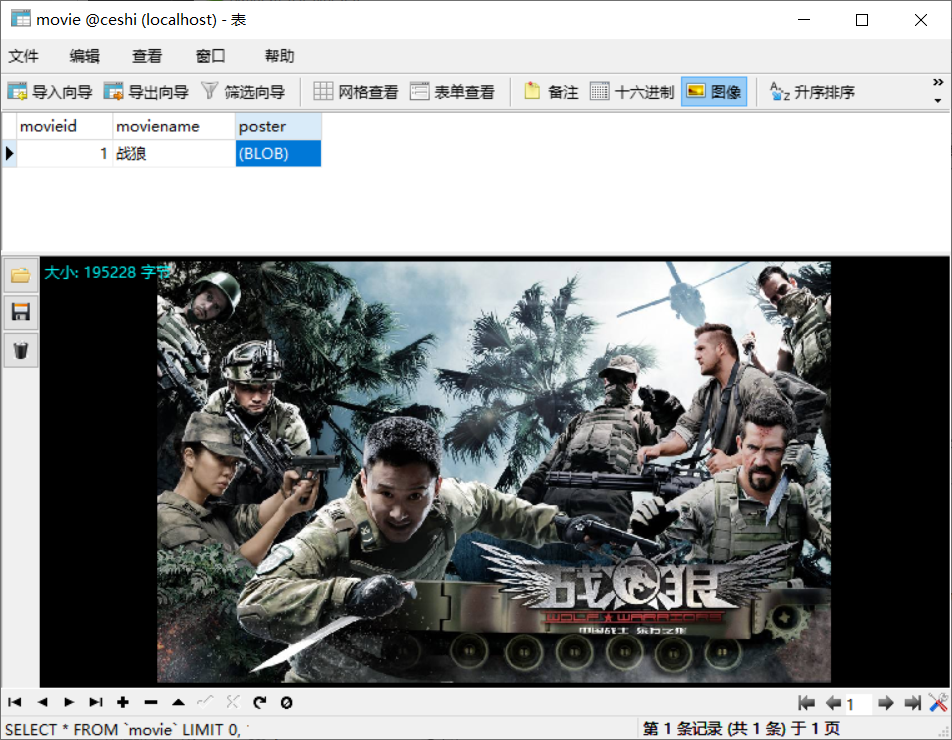The height and width of the screenshot is (740, 952).
Task: Toggle the Image (图像) viewer
Action: (714, 92)
